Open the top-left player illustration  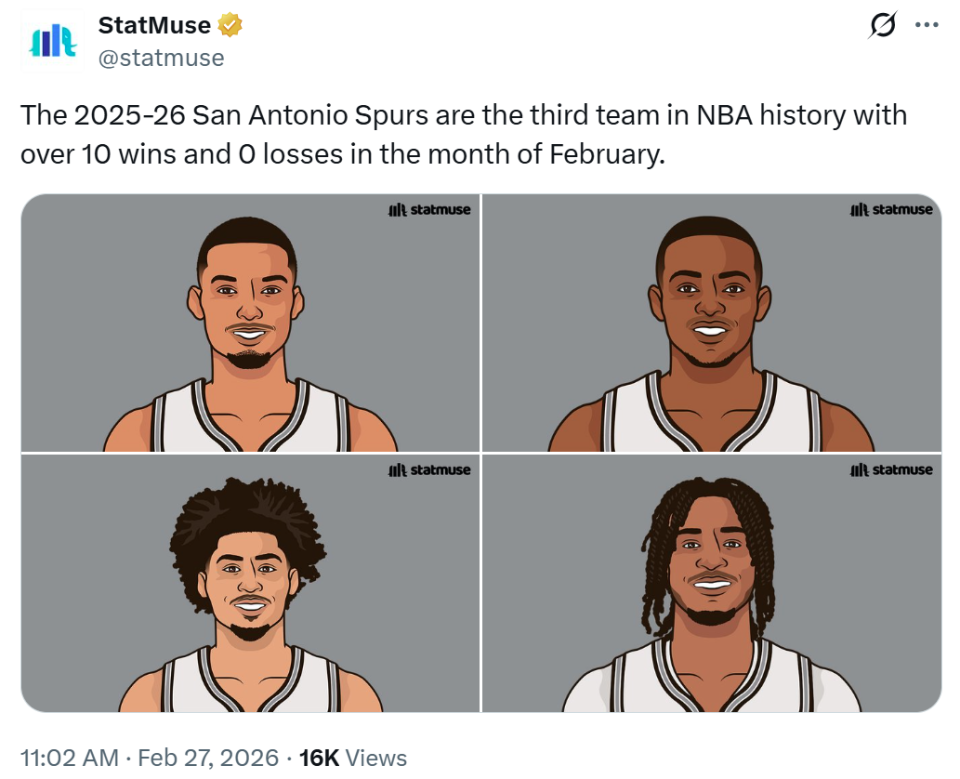click(x=250, y=323)
